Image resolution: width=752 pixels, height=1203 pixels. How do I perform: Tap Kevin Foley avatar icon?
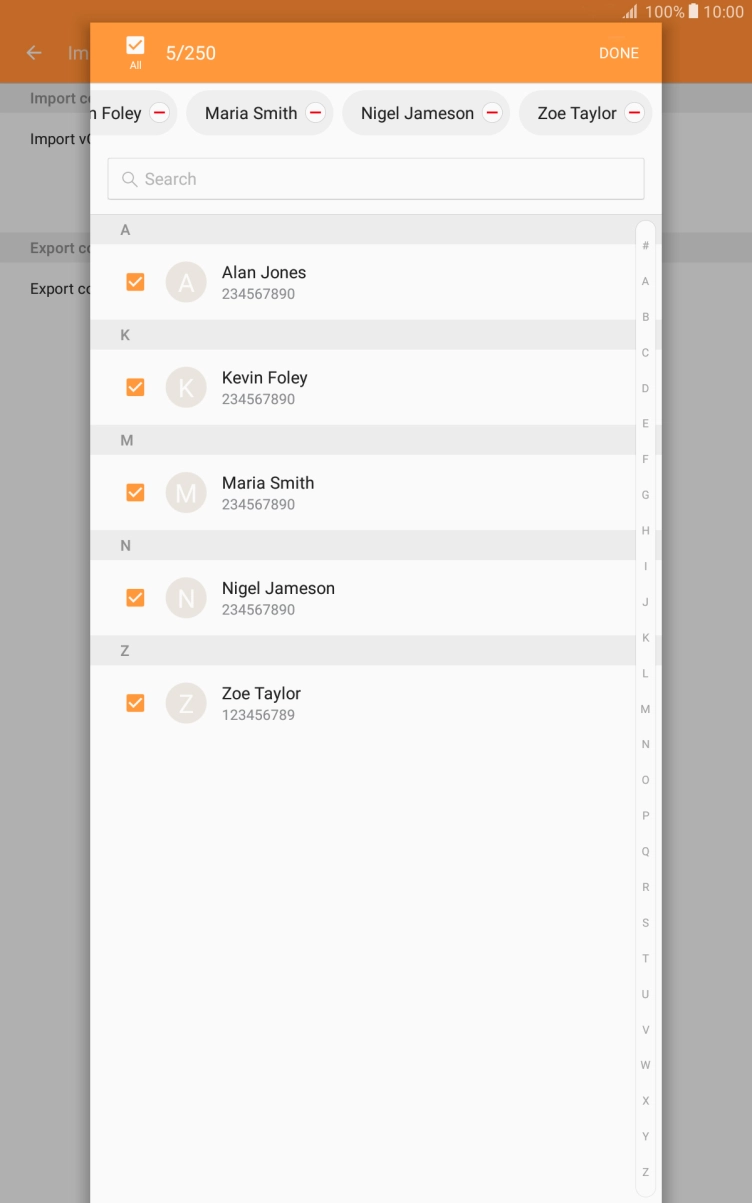pos(186,388)
